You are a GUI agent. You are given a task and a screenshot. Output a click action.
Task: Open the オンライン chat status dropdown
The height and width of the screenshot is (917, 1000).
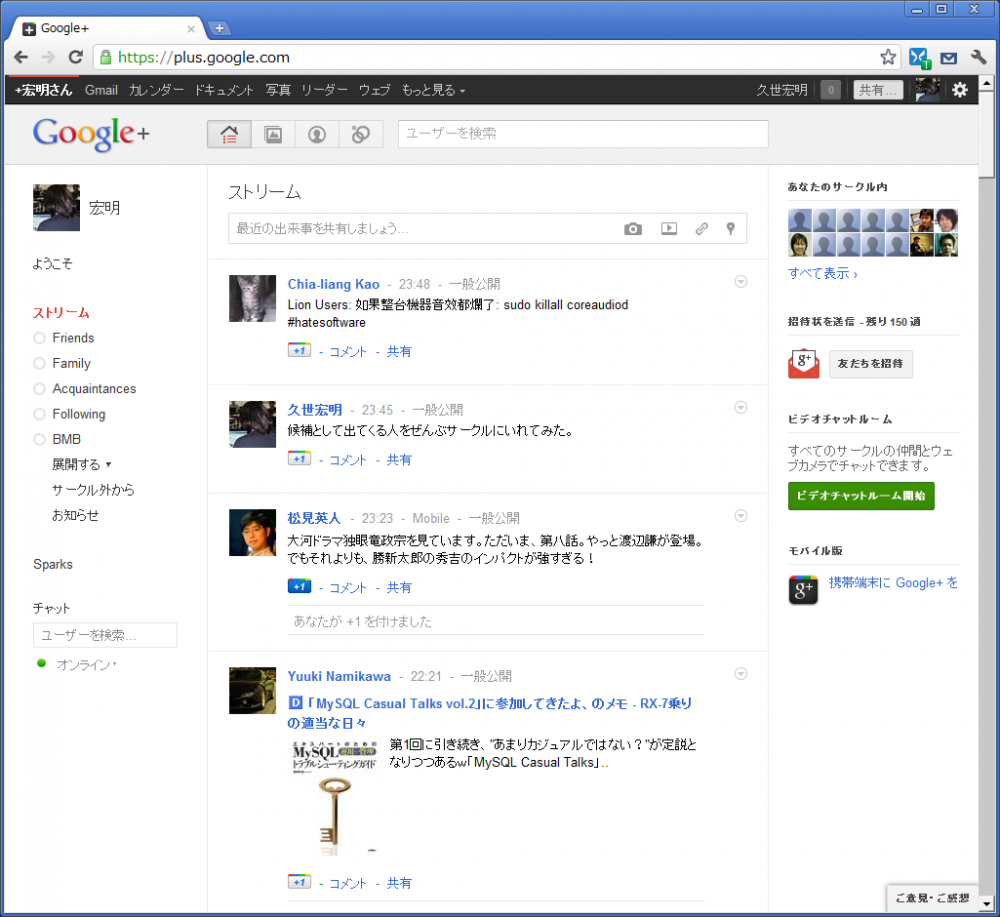click(86, 664)
